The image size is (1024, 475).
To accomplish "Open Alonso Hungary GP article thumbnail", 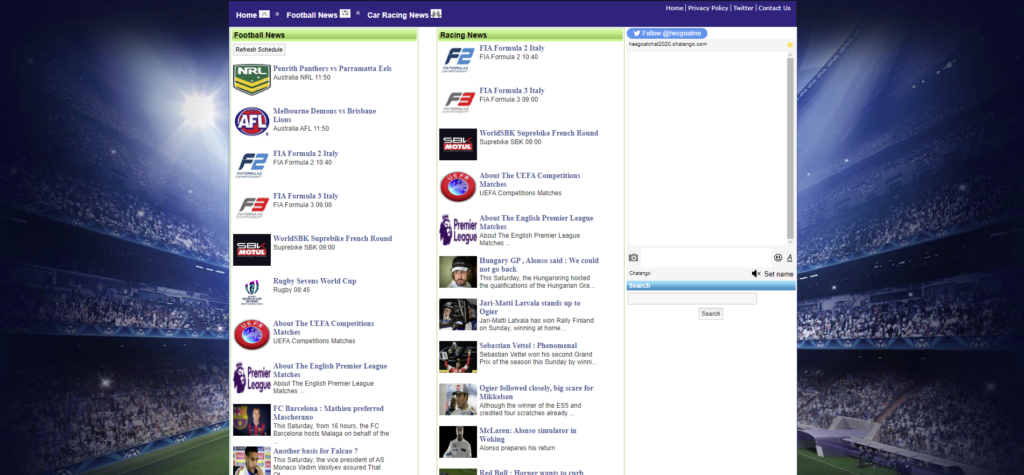I will point(458,272).
